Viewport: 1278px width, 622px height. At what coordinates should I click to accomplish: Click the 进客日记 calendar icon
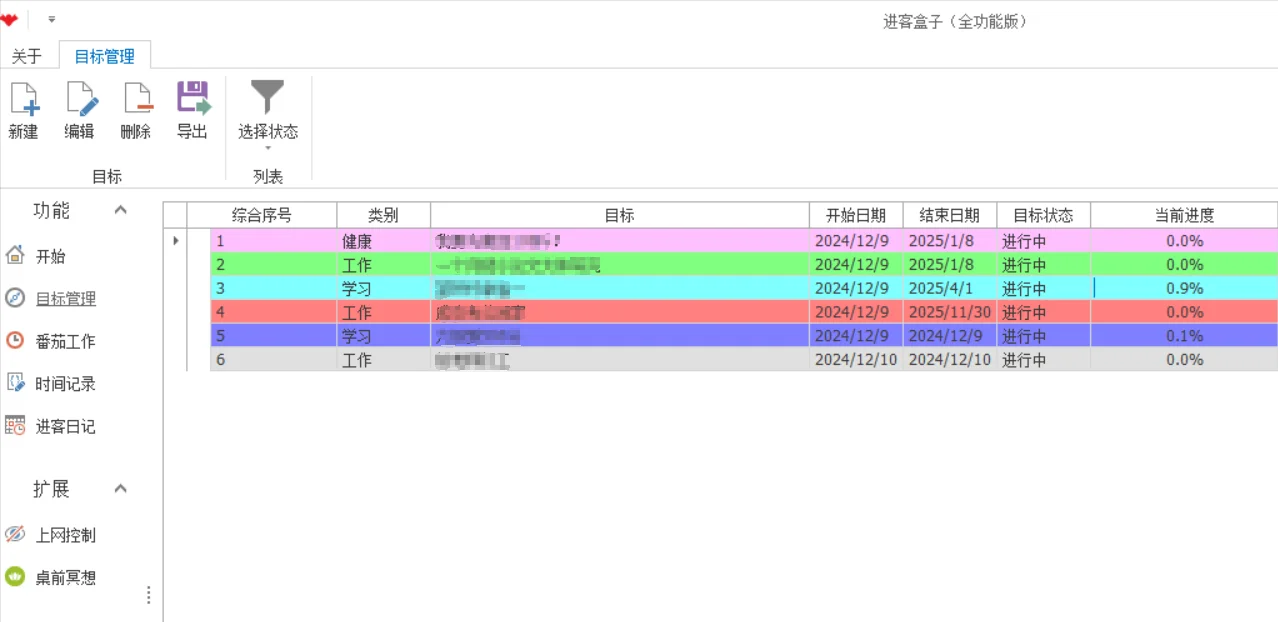point(16,426)
